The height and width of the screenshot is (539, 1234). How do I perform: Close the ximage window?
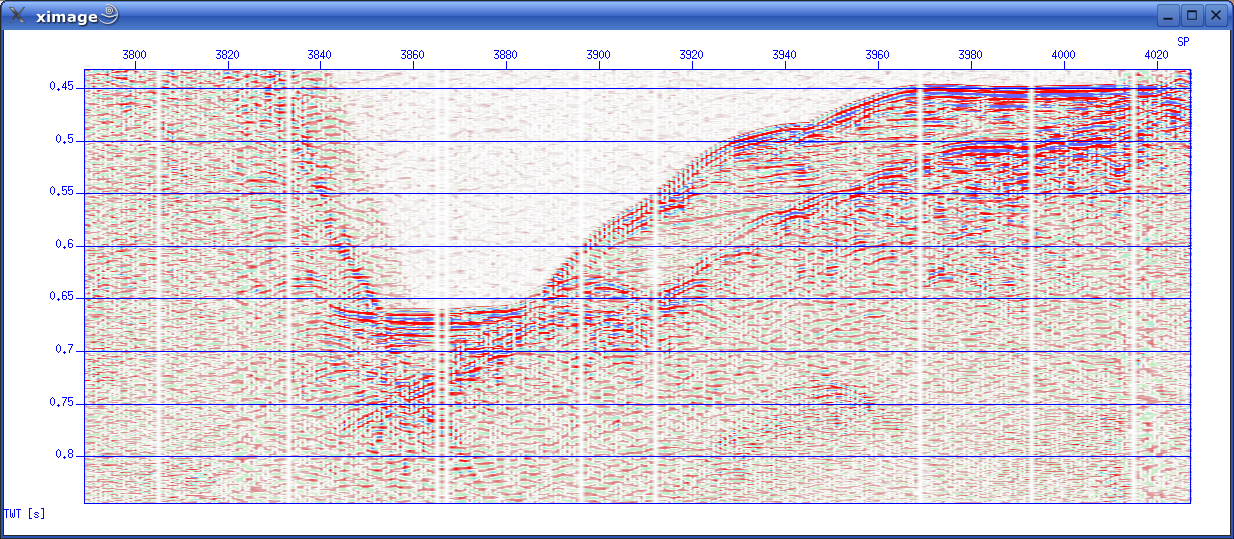click(x=1215, y=15)
